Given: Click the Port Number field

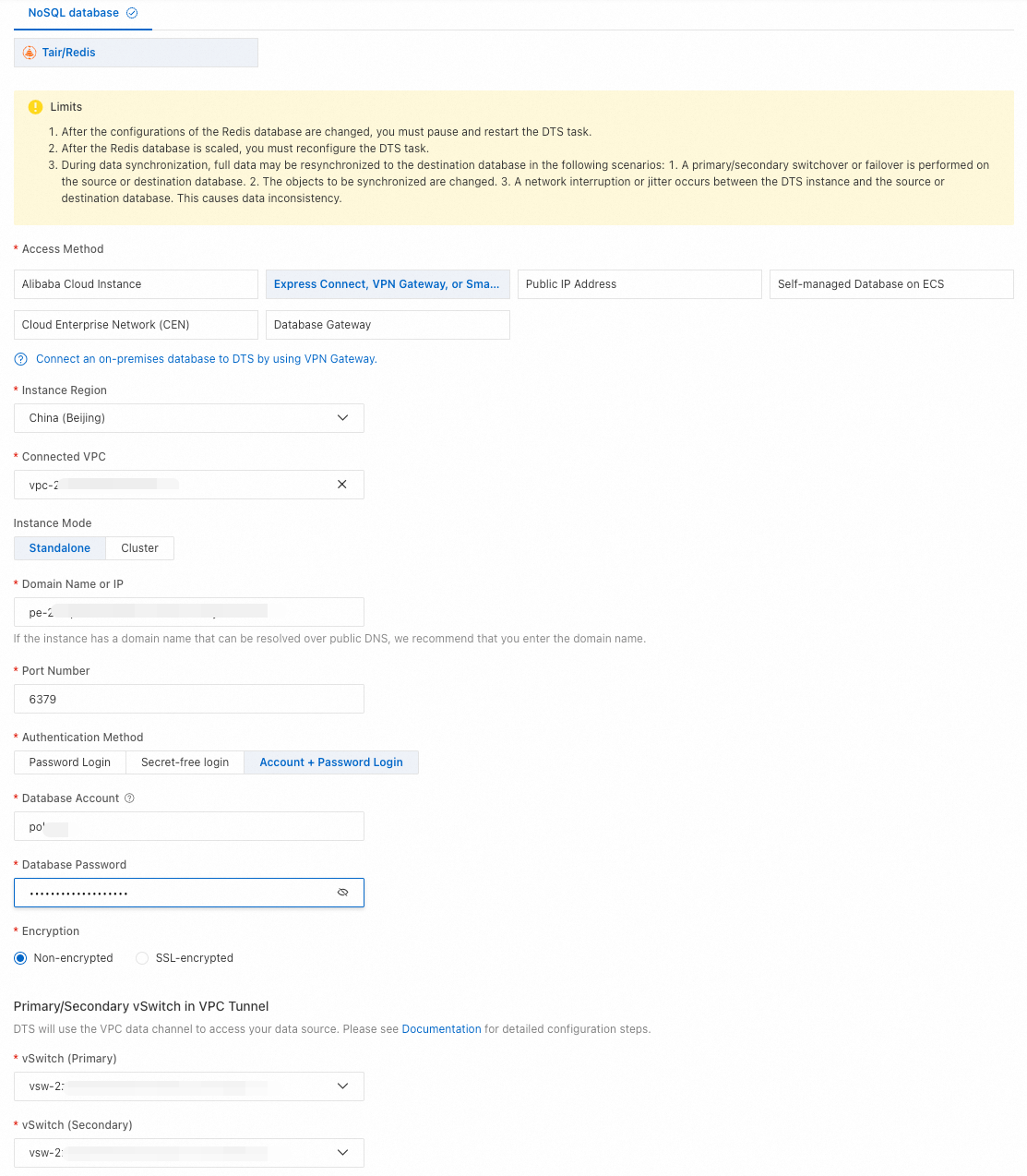Looking at the screenshot, I should 189,699.
